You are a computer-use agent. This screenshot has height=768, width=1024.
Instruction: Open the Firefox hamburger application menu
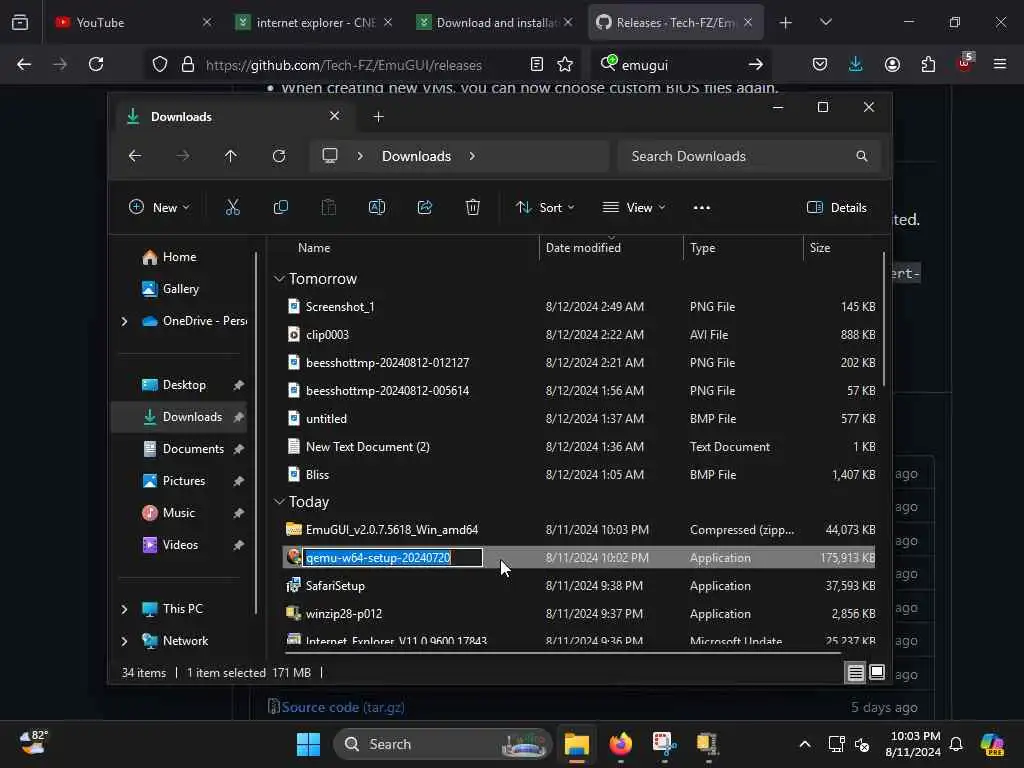click(x=1000, y=64)
